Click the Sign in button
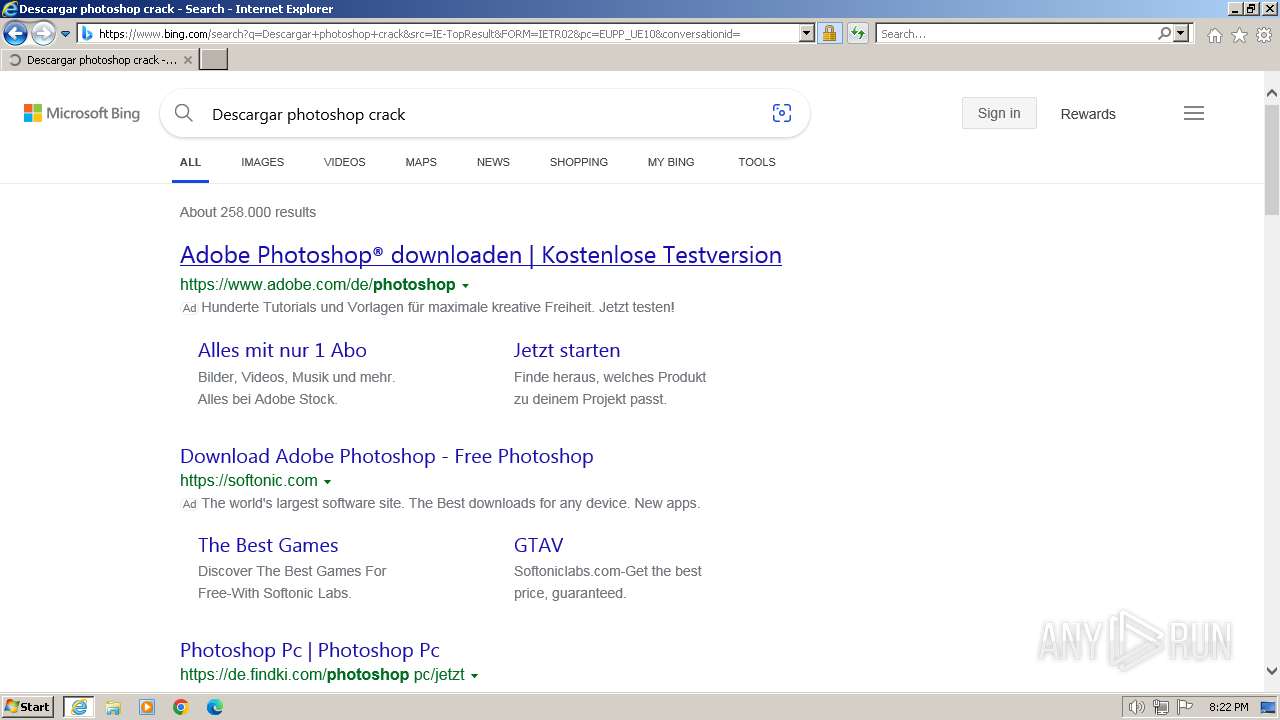Screen dimensions: 1280x720 pyautogui.click(x=999, y=113)
